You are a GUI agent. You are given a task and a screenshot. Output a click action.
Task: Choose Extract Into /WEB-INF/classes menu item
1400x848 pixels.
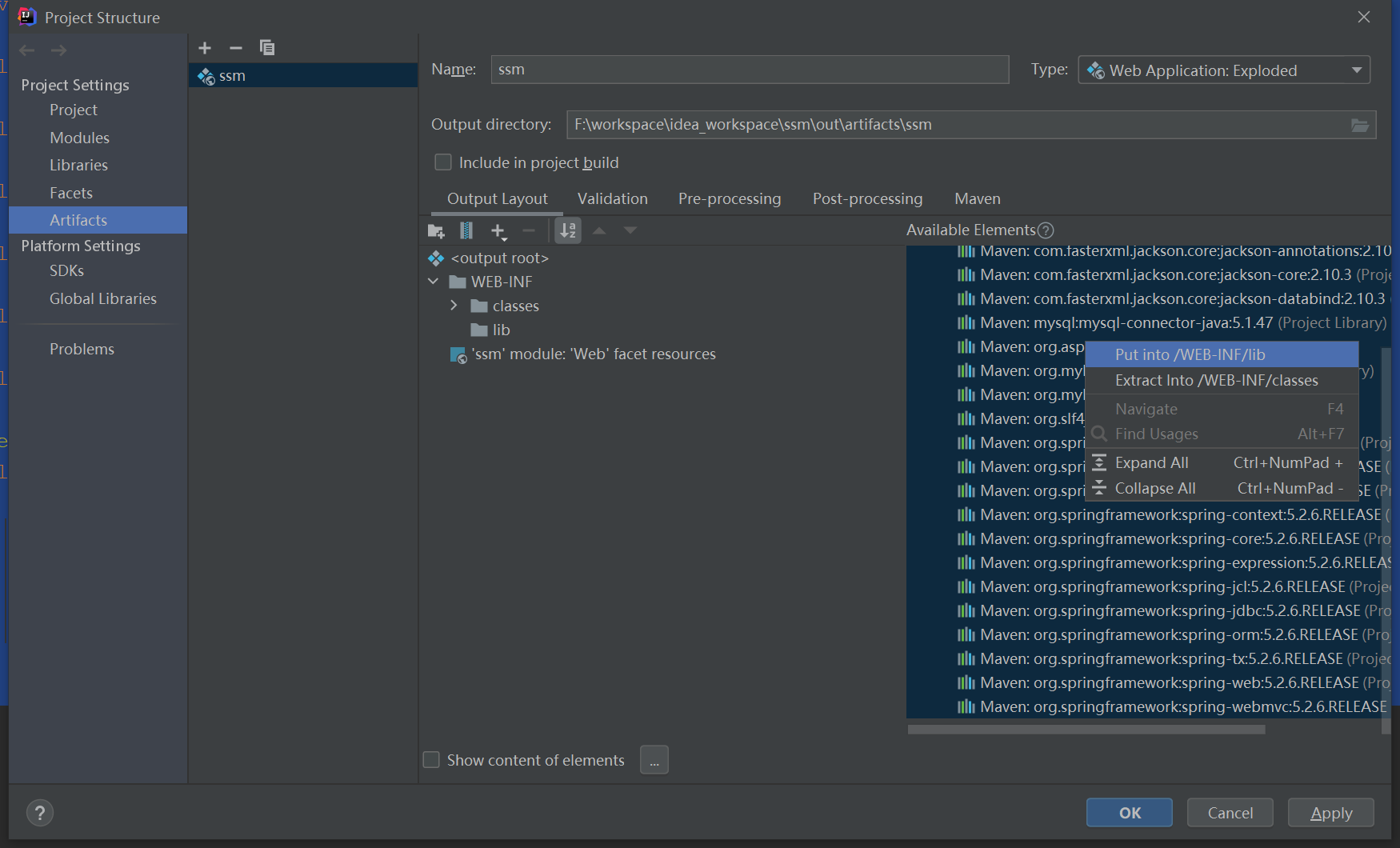1222,380
